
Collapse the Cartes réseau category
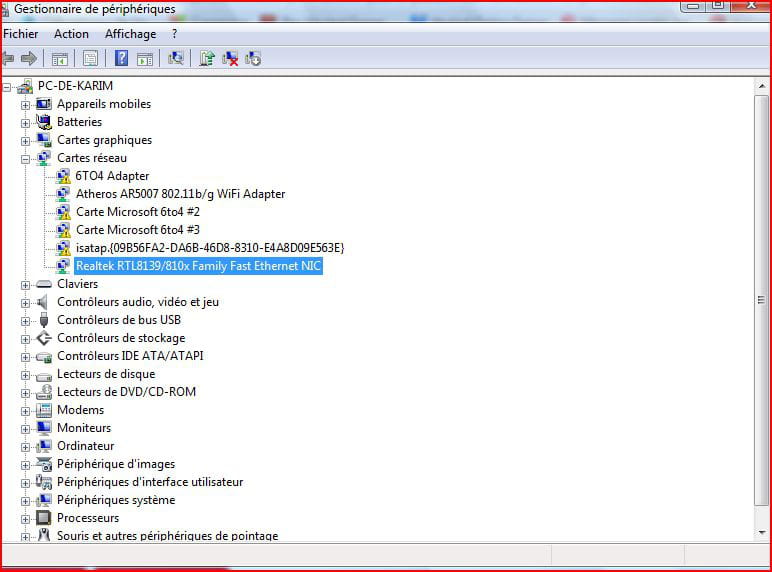click(x=25, y=158)
